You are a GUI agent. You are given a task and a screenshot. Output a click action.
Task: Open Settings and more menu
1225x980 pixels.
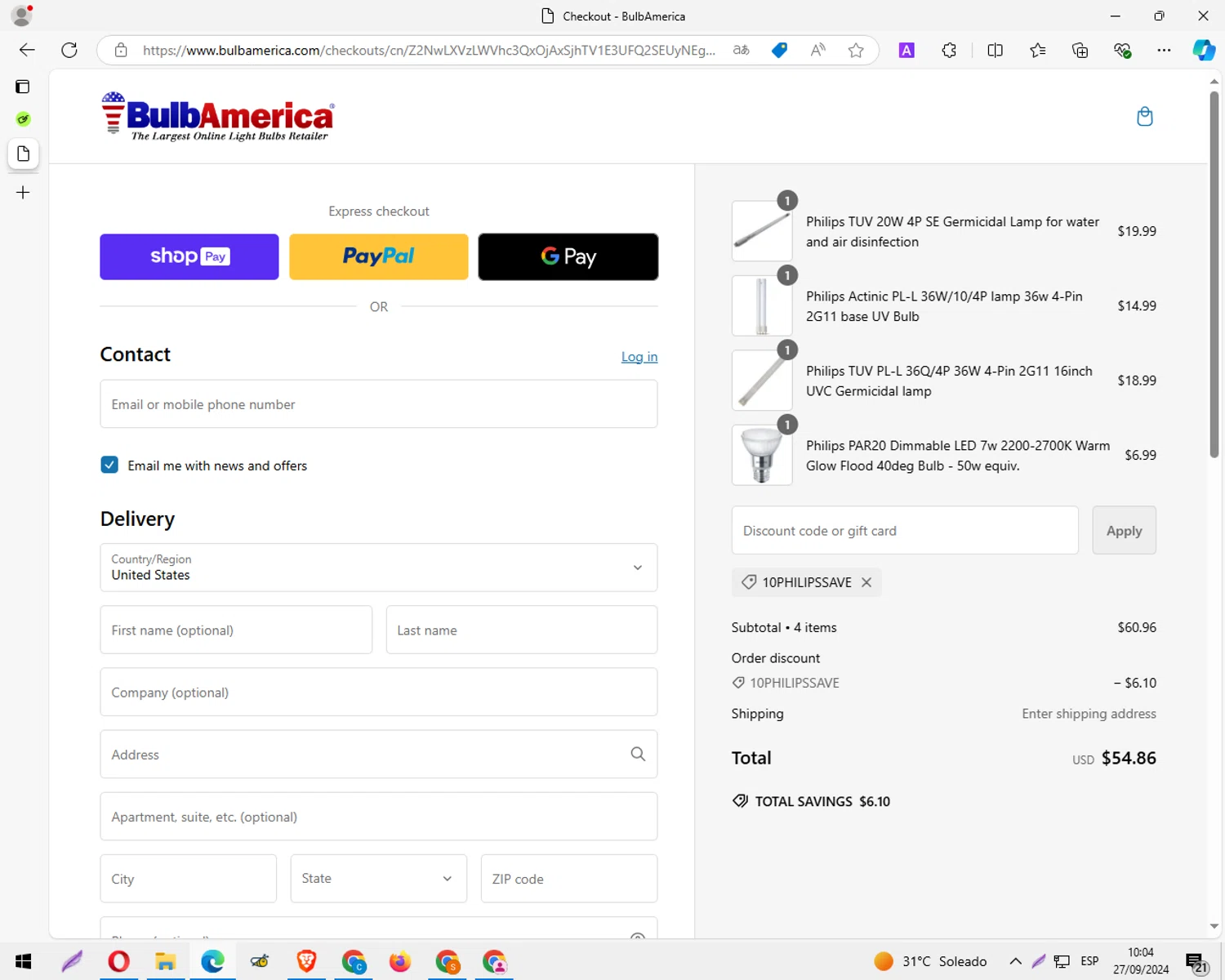click(x=1164, y=50)
